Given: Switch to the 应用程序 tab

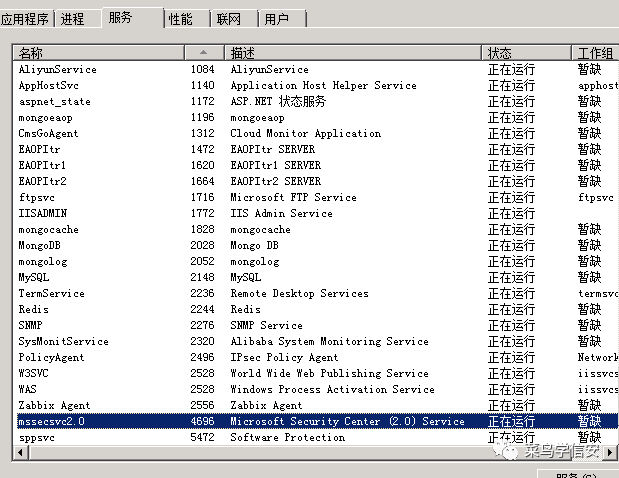Looking at the screenshot, I should click(x=26, y=19).
